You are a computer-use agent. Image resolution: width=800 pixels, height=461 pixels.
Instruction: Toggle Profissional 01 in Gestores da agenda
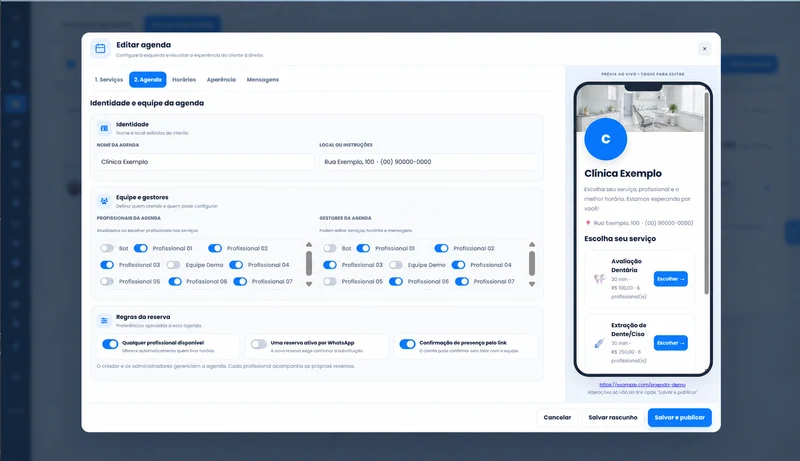pyautogui.click(x=363, y=248)
